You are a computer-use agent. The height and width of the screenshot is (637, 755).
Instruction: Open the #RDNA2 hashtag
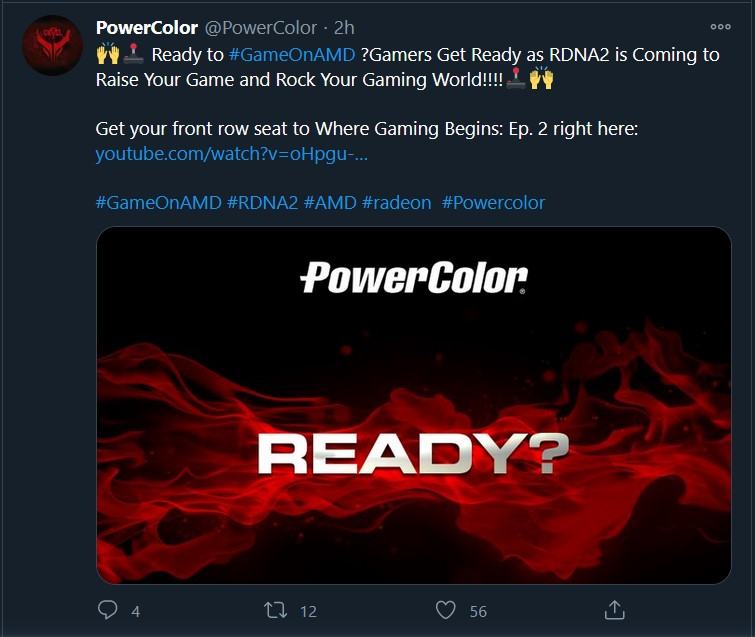coord(262,203)
